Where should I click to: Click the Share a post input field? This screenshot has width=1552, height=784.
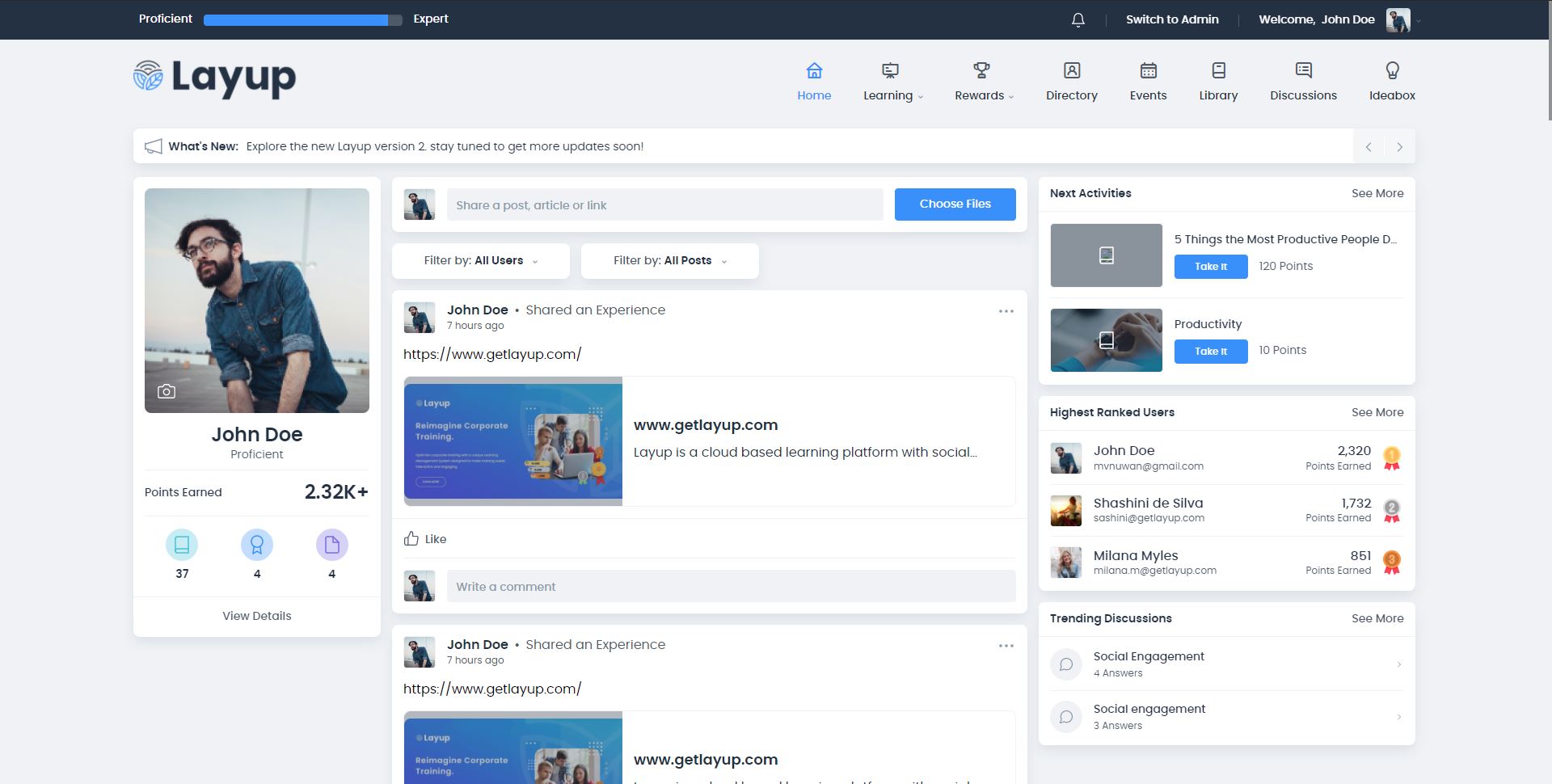664,205
